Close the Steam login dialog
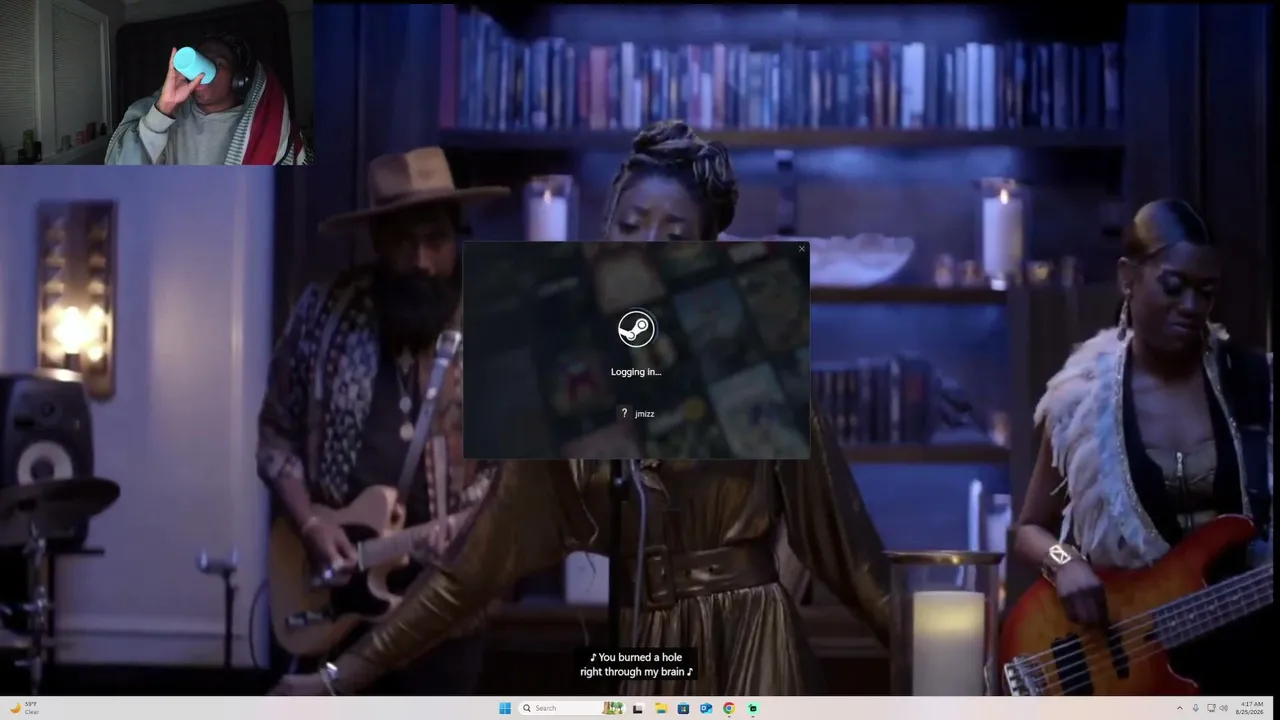Screen dimensions: 1280x720 [x=801, y=249]
